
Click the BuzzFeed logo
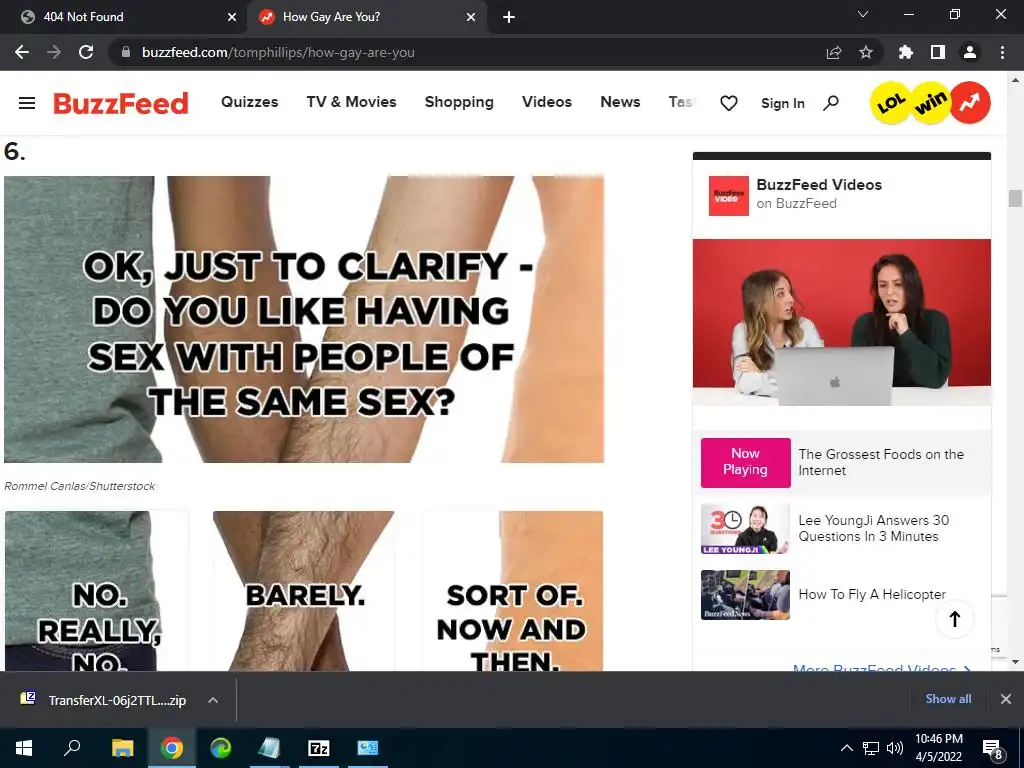121,103
